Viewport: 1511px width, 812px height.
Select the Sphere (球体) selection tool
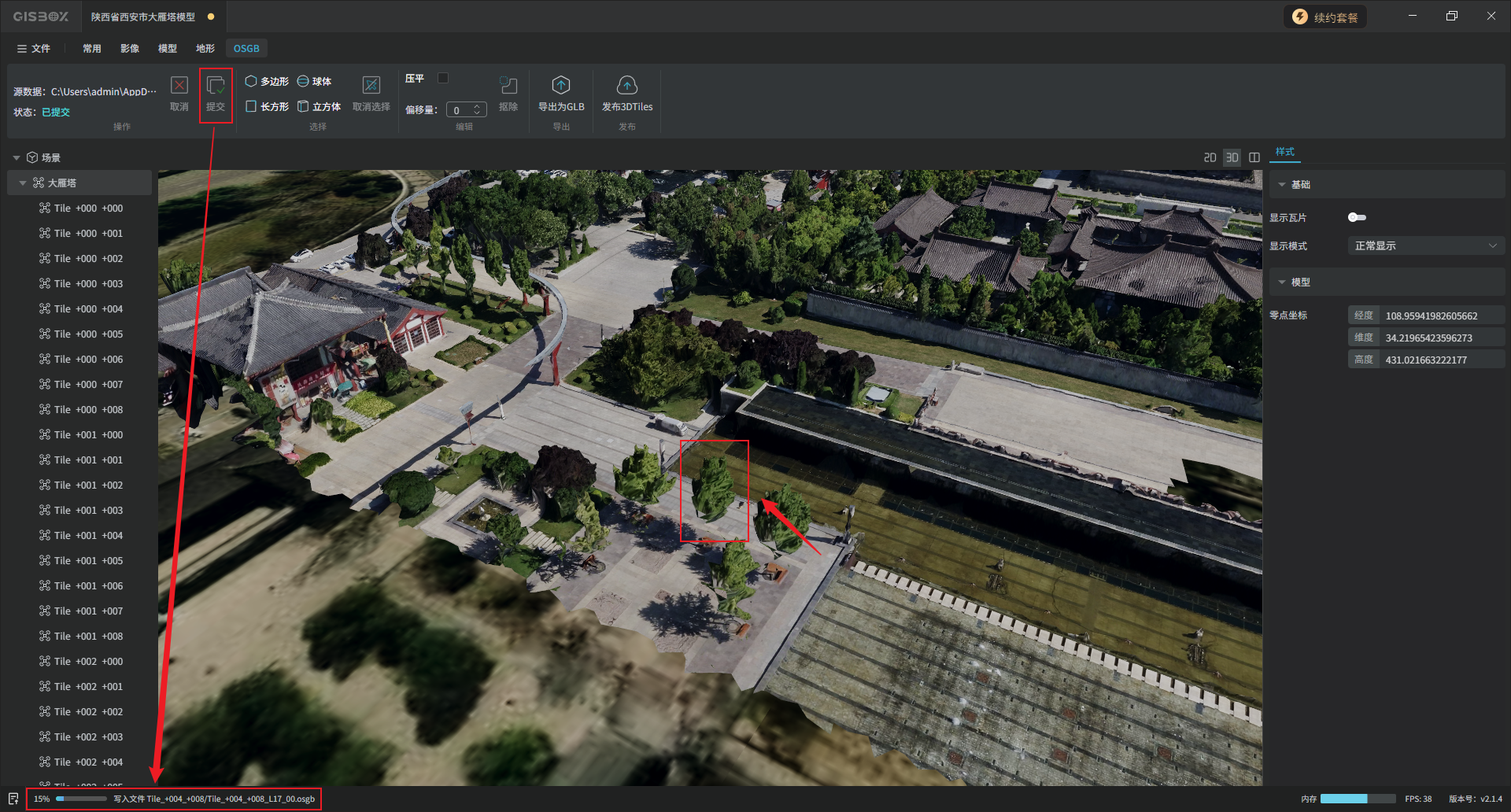tap(314, 82)
